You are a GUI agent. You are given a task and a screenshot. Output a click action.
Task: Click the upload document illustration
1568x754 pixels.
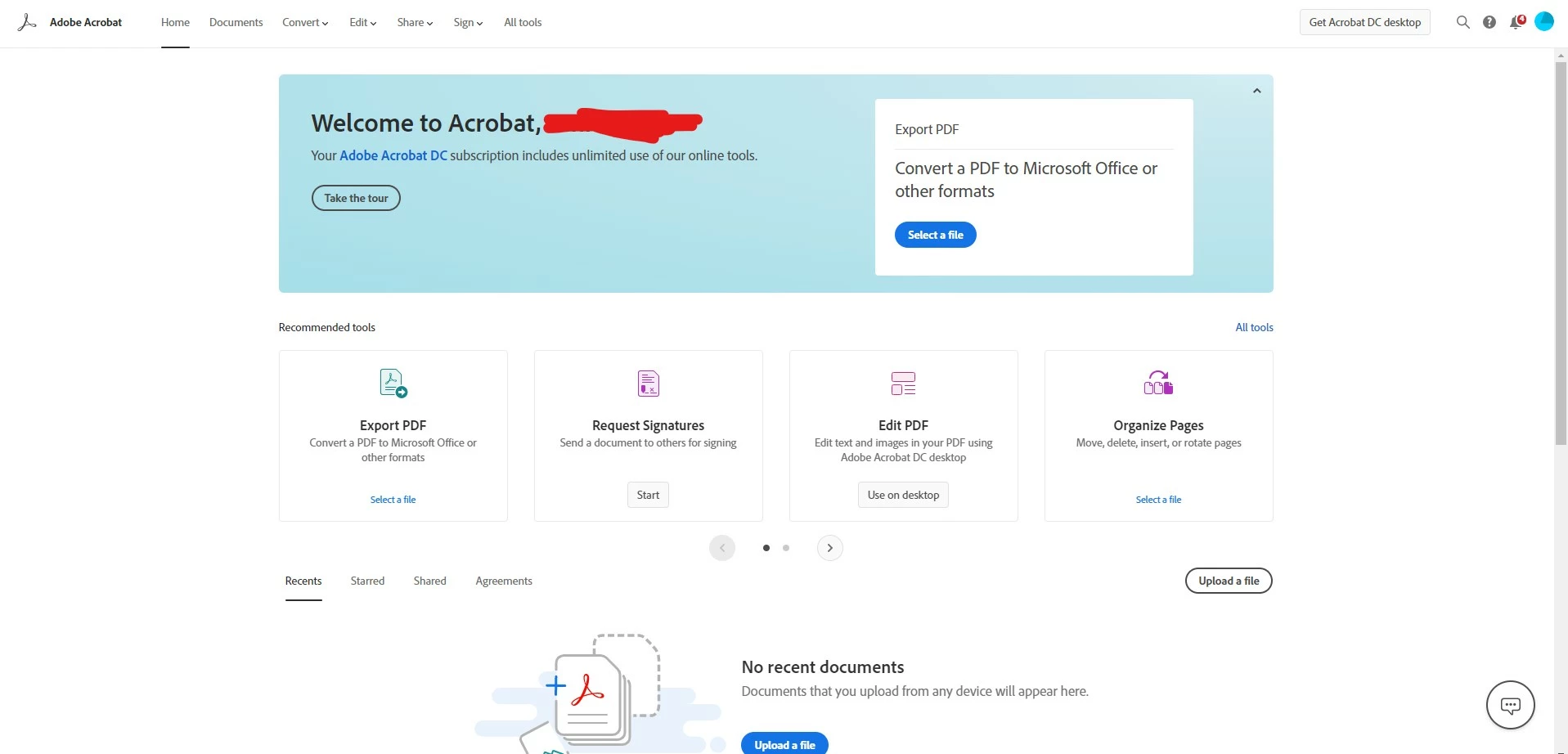(x=600, y=693)
